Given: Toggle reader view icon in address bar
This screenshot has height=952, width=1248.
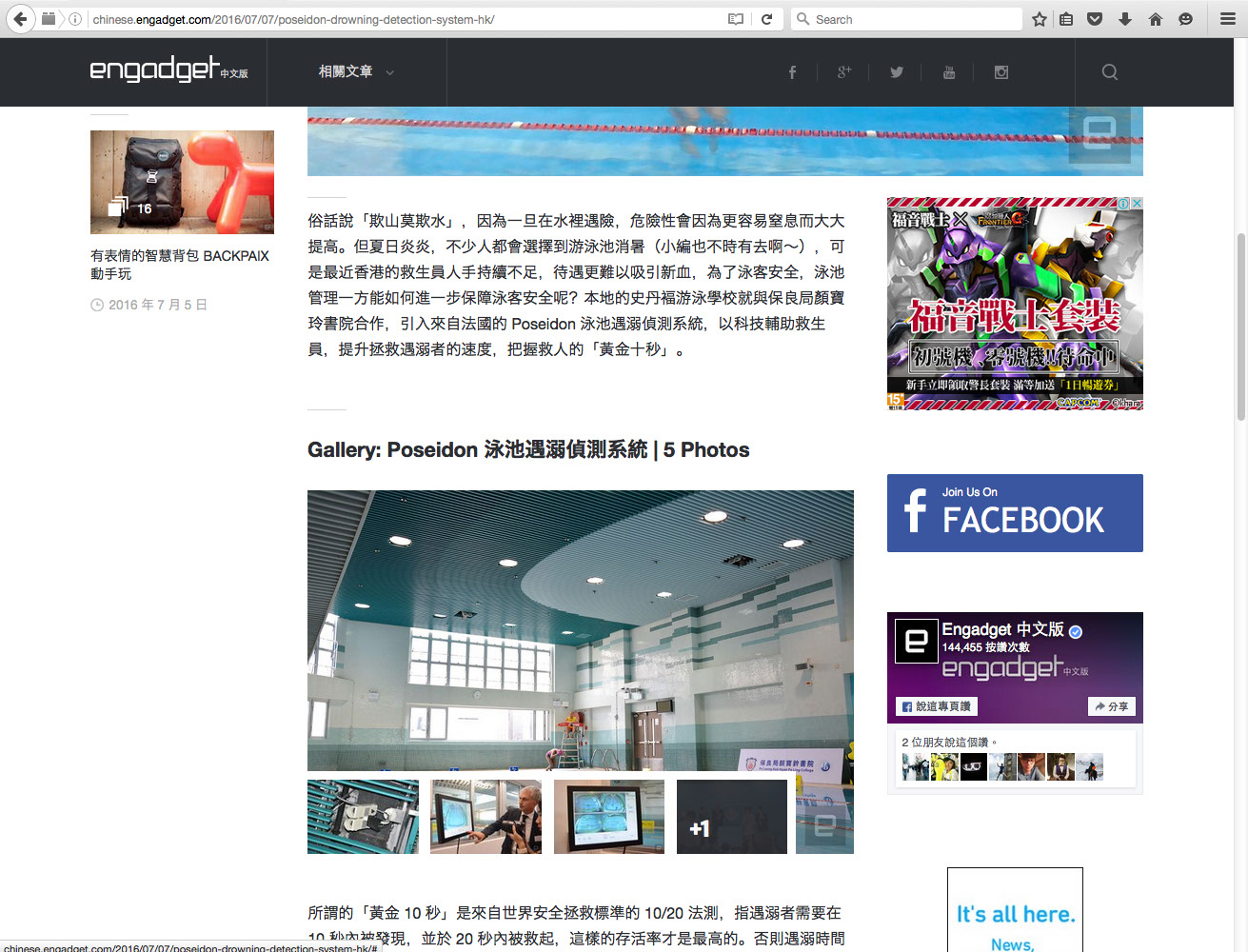Looking at the screenshot, I should point(736,19).
